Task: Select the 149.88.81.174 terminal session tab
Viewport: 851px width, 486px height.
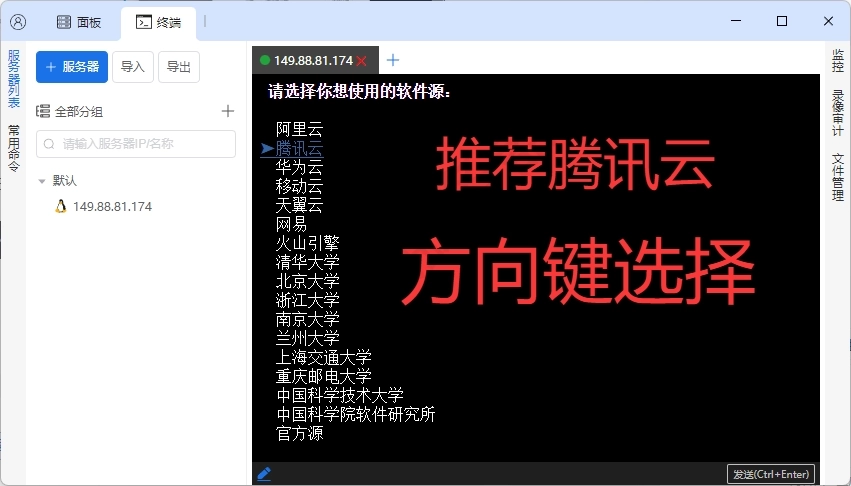Action: tap(313, 60)
